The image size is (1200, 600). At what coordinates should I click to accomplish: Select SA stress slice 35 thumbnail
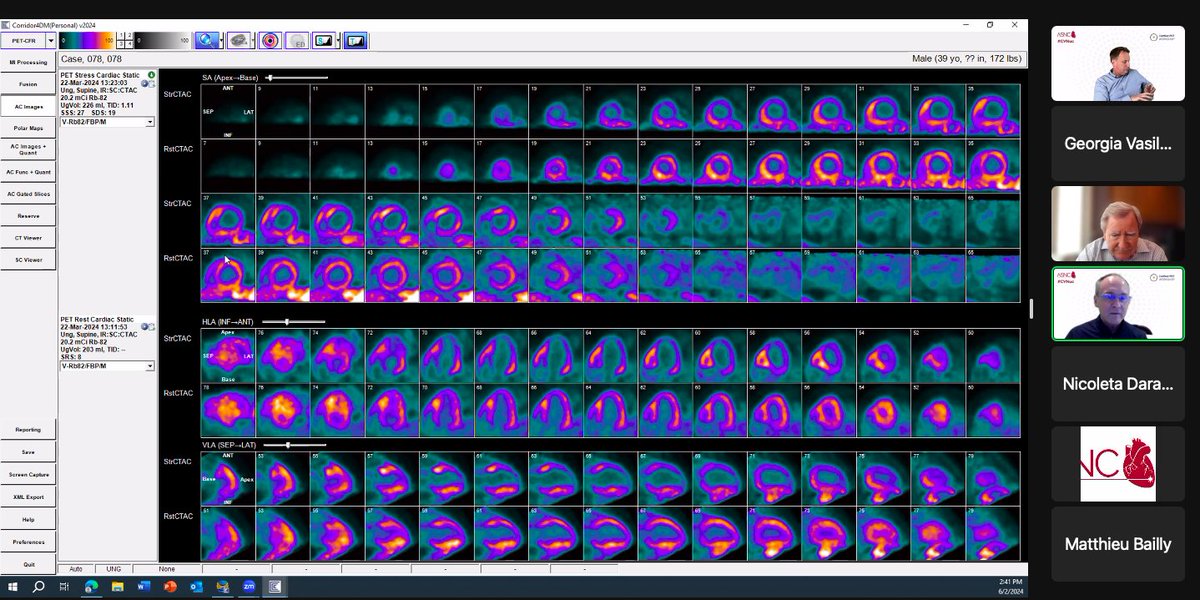point(993,111)
